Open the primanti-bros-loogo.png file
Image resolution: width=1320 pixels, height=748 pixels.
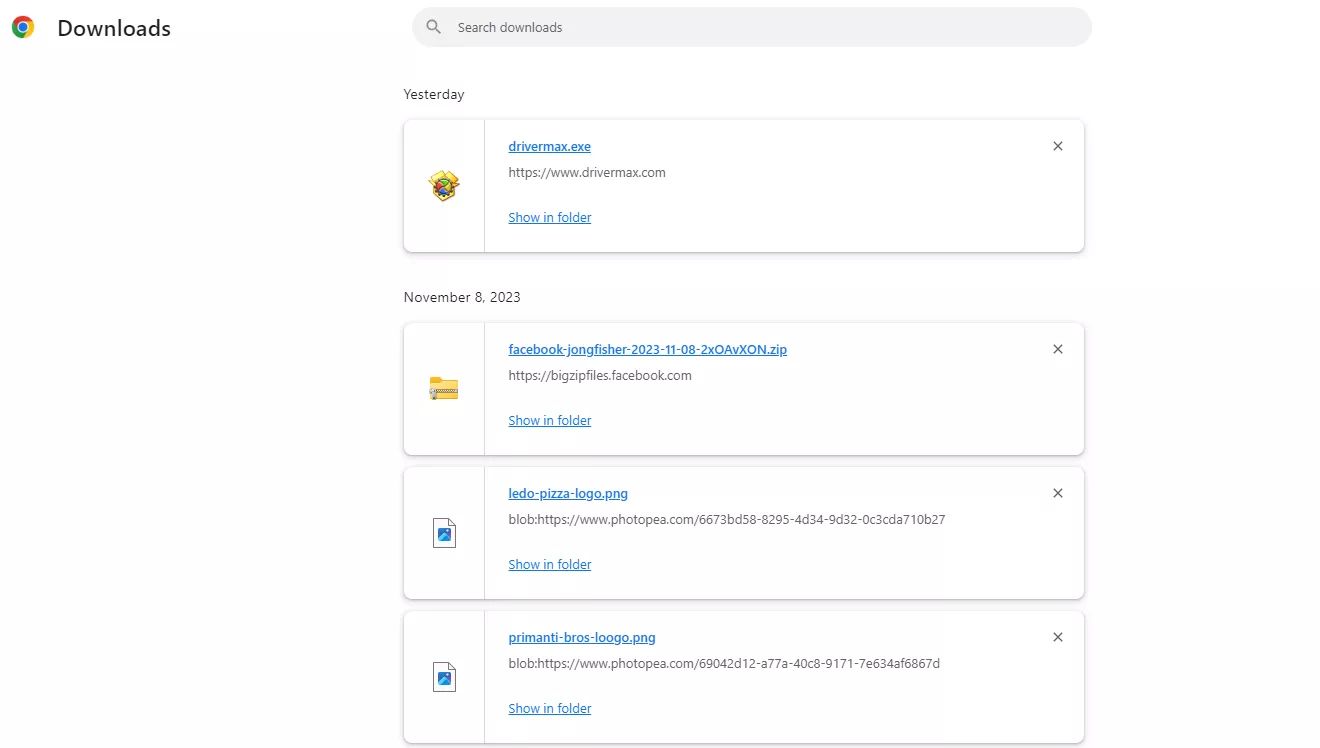click(x=582, y=637)
